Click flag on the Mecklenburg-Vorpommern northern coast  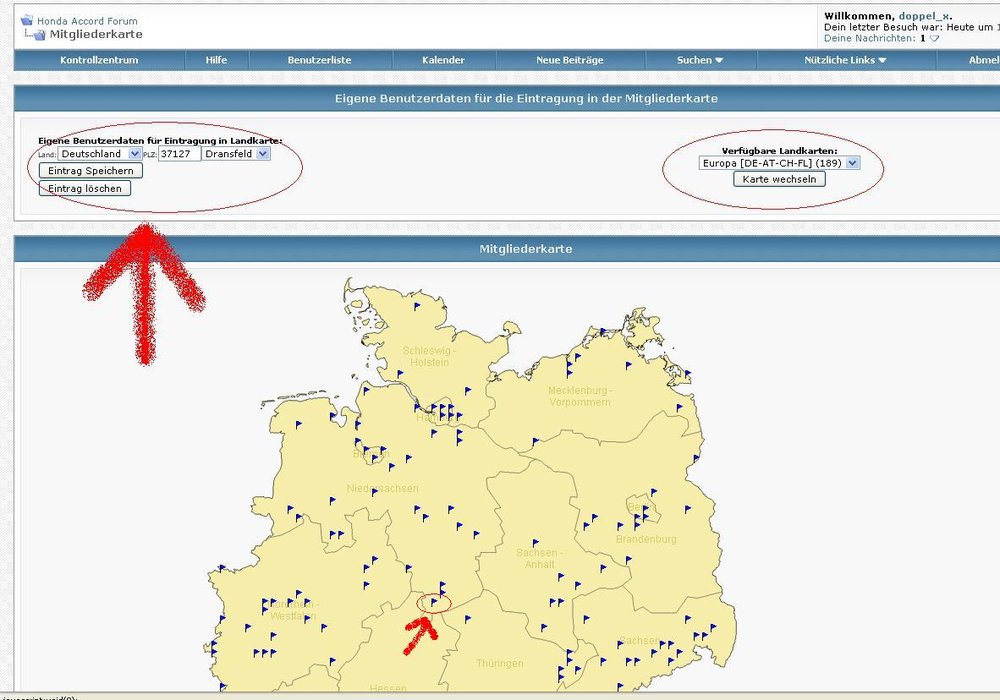603,331
